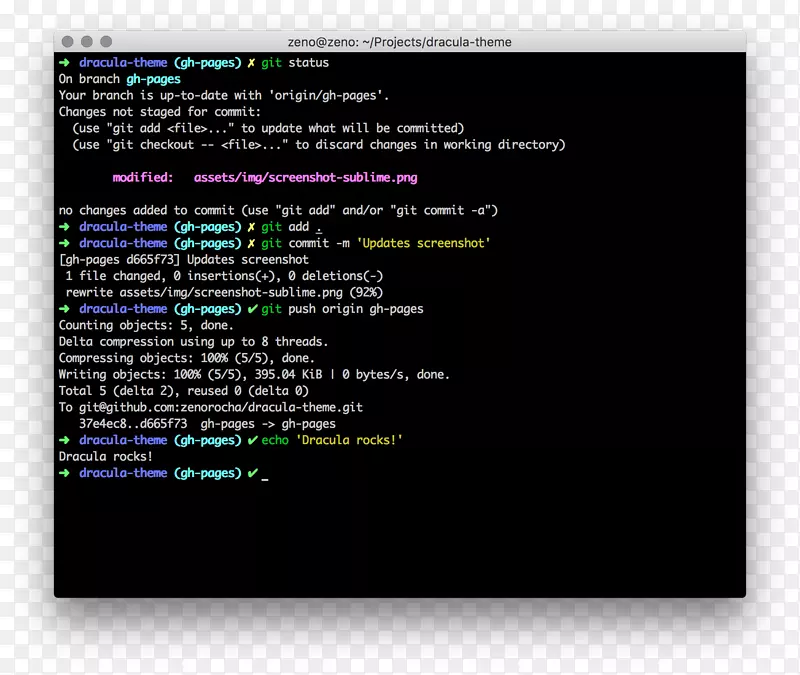Image resolution: width=800 pixels, height=675 pixels.
Task: Click the green arrow on the last prompt line
Action: point(65,473)
